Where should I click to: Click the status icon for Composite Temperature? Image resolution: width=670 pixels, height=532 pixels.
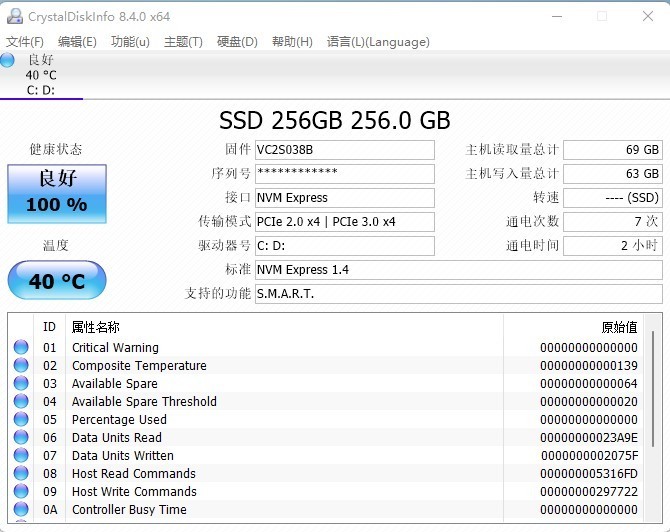tap(21, 365)
